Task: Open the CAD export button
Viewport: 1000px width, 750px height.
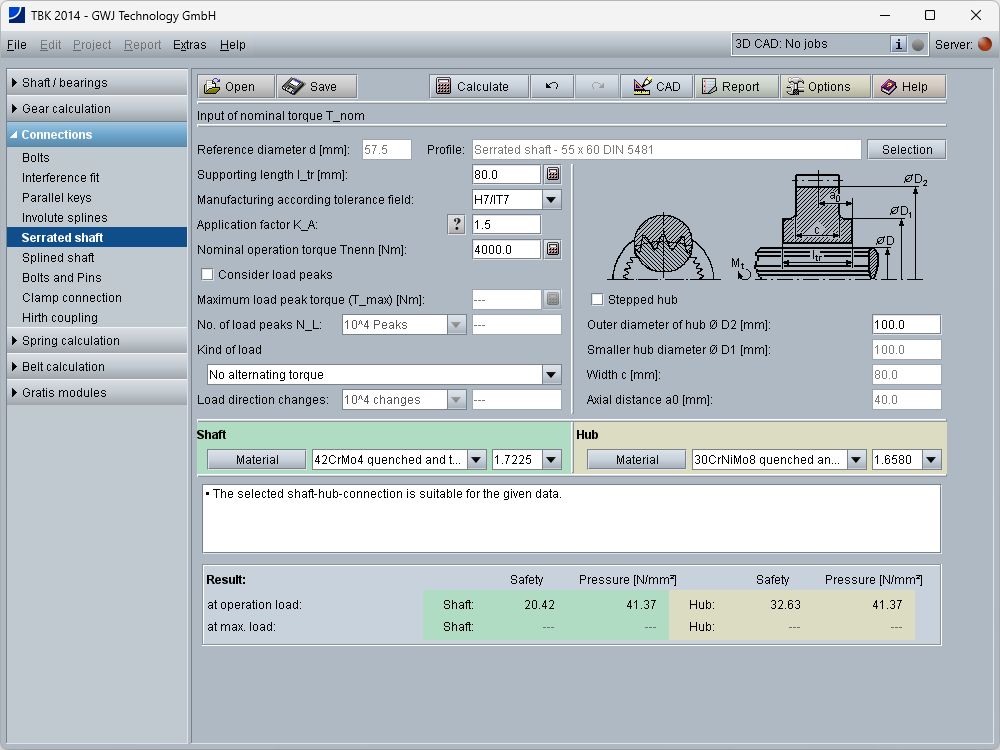Action: pos(656,87)
